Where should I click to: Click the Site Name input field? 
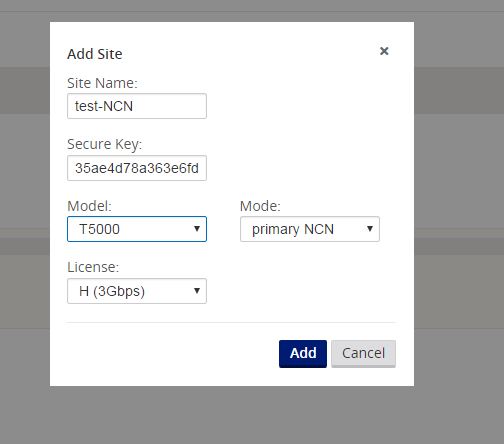point(137,106)
